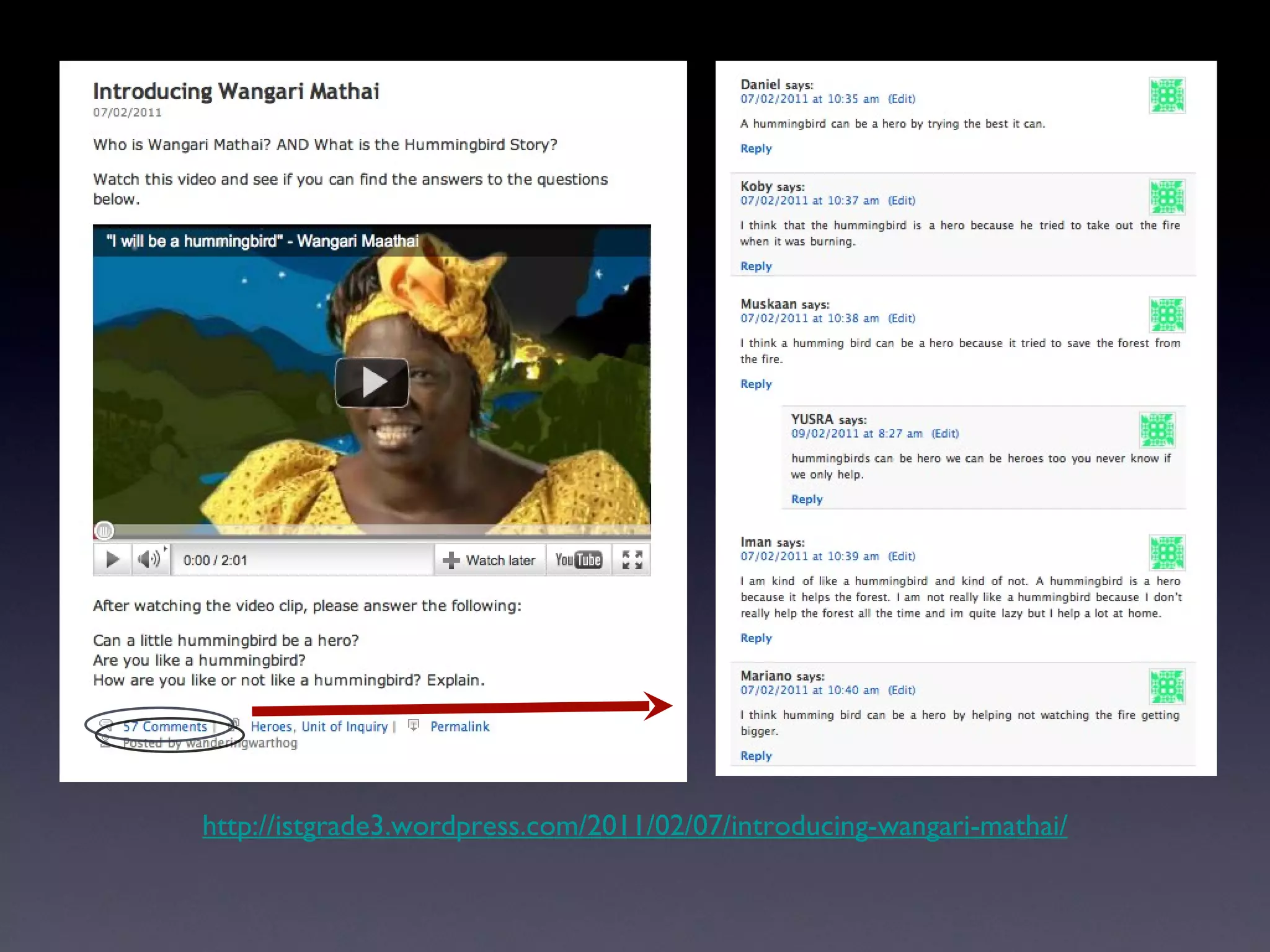Screen dimensions: 1270x952
Task: Click the video title "I will be a hummingbird"
Action: point(262,241)
